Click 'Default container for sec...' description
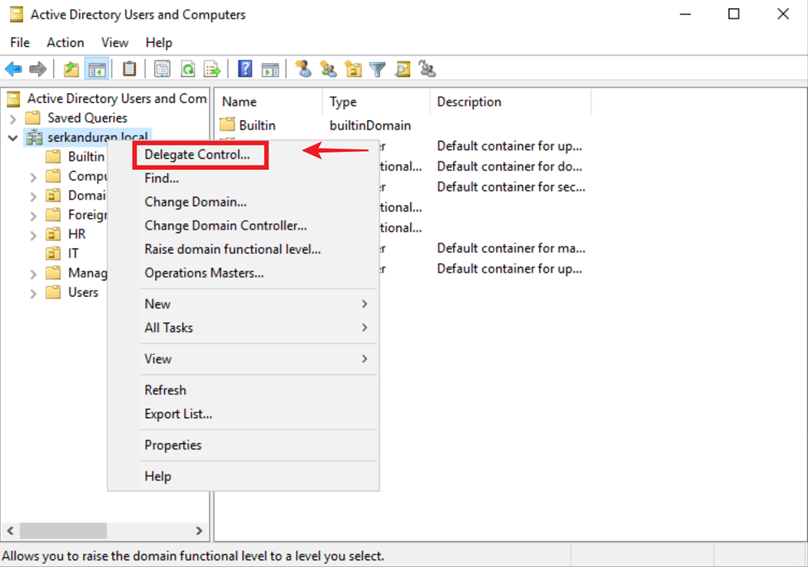Screen dimensions: 808x567 [511, 187]
